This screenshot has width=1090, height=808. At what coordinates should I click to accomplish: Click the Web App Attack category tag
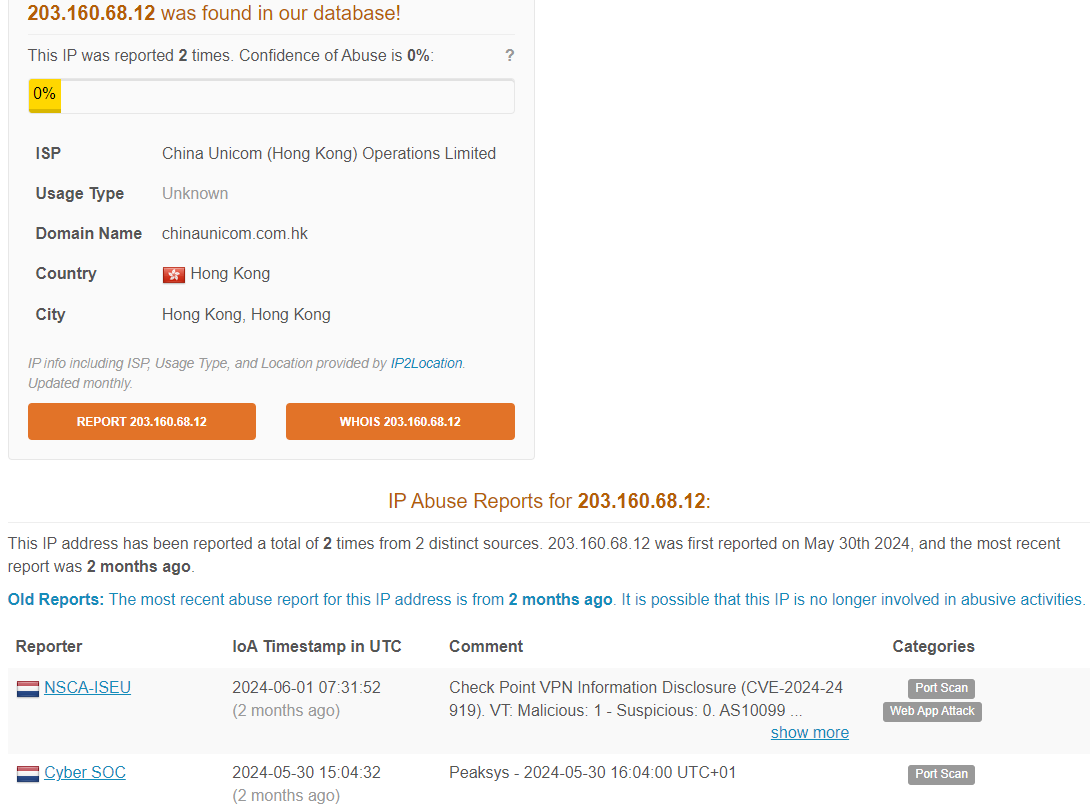[x=932, y=711]
